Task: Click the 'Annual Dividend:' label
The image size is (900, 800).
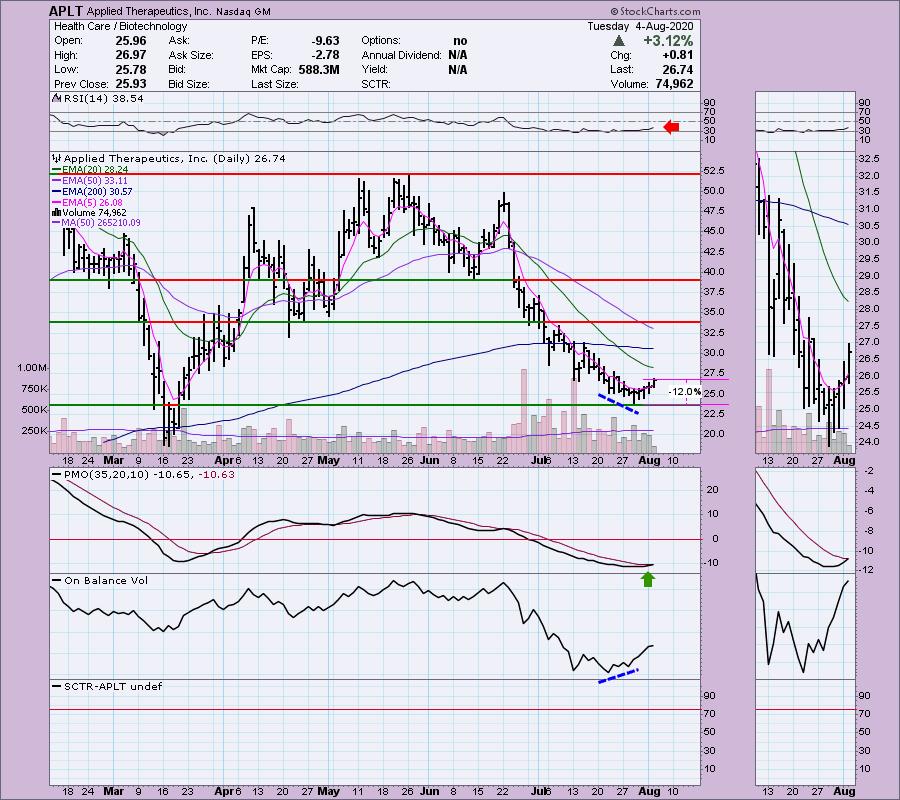Action: coord(401,55)
